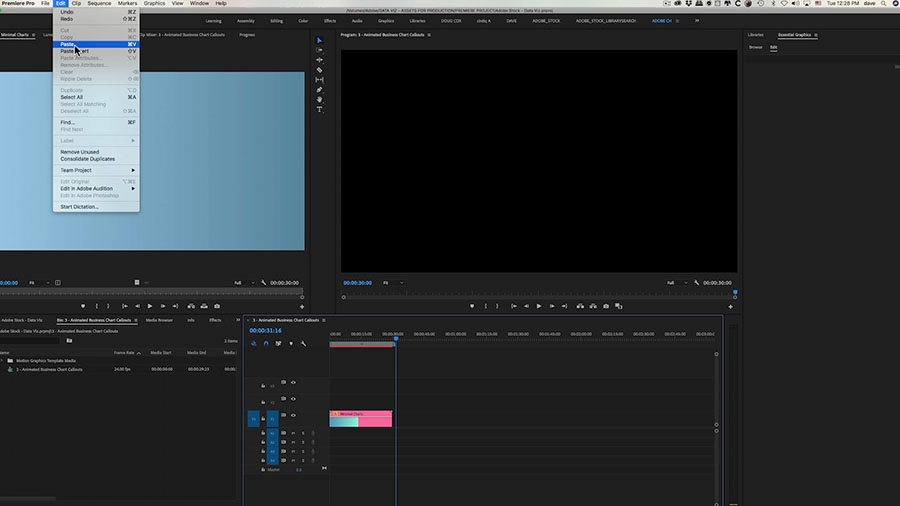Screen dimensions: 900x506
Task: Toggle V1 track eye visibility
Action: (x=293, y=414)
